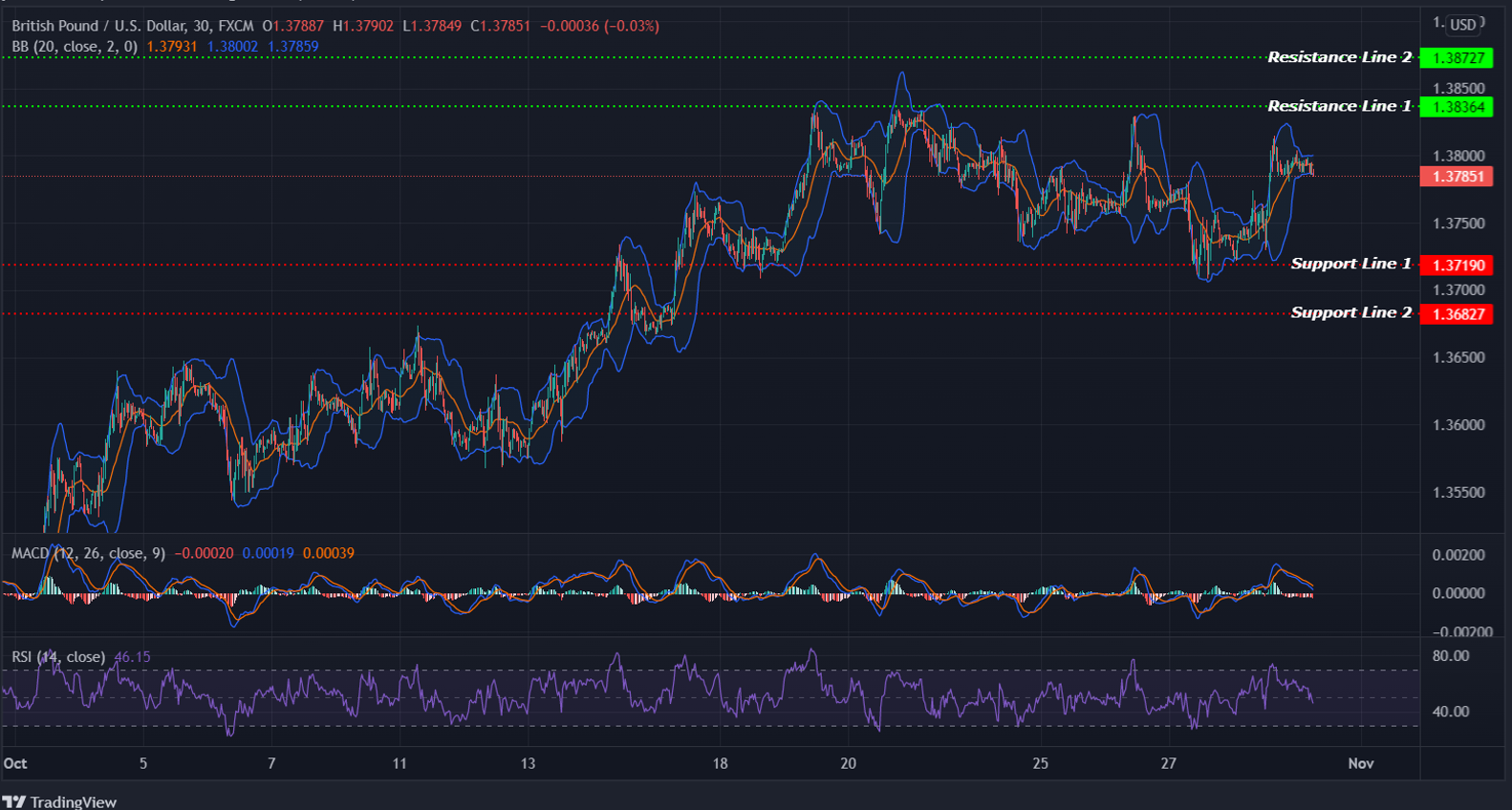Click the close value C1.37851

pos(500,26)
